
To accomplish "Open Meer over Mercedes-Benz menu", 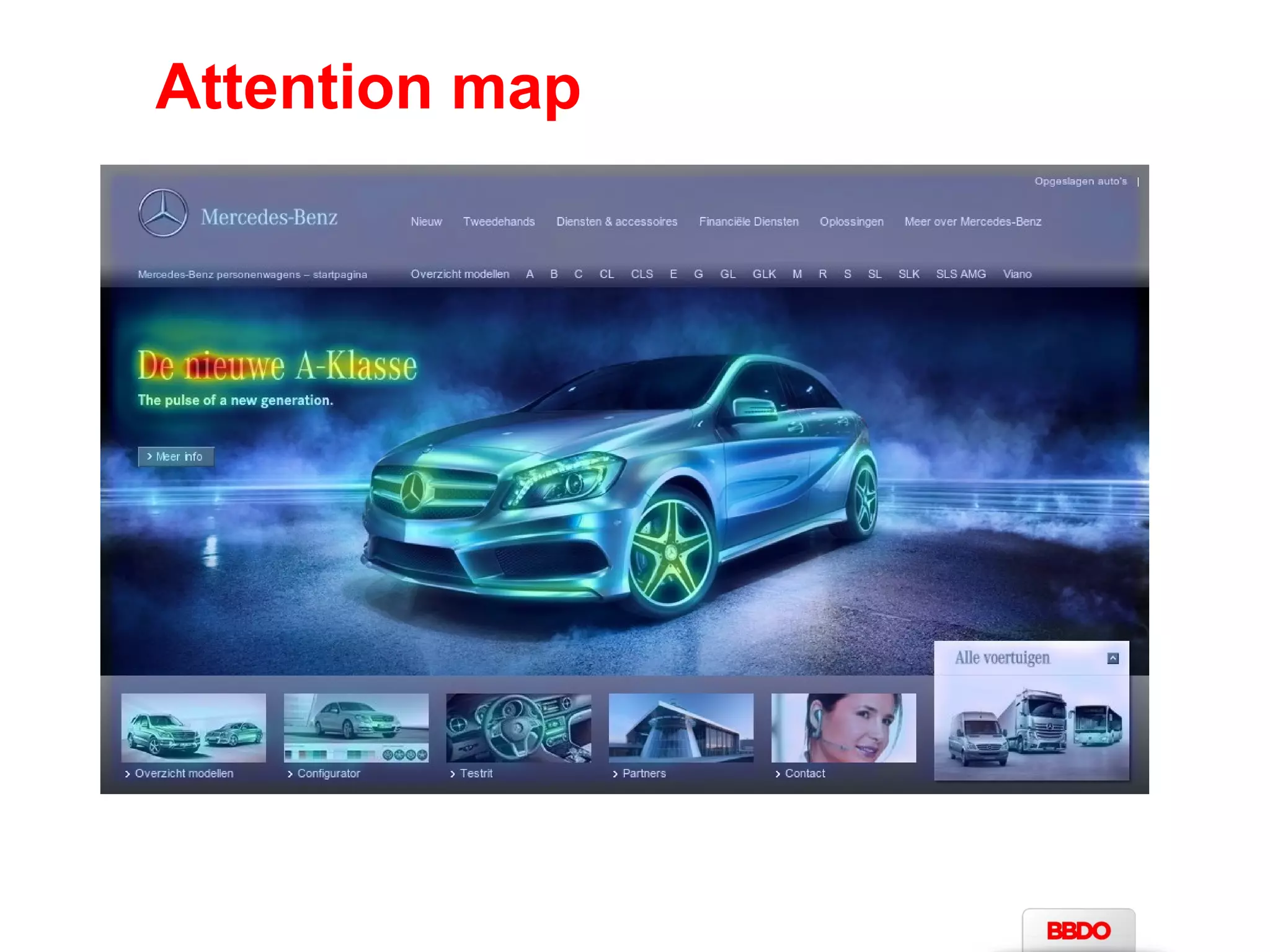I will (x=972, y=222).
